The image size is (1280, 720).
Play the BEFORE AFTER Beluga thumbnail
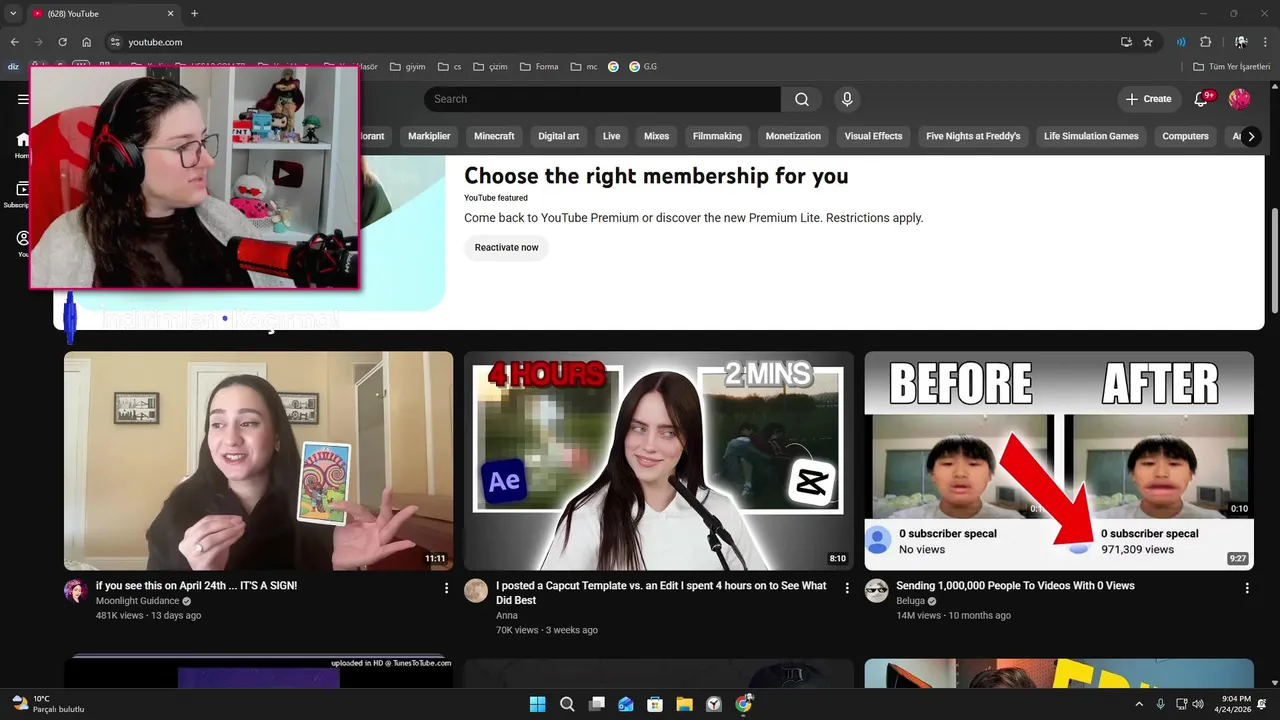1059,461
